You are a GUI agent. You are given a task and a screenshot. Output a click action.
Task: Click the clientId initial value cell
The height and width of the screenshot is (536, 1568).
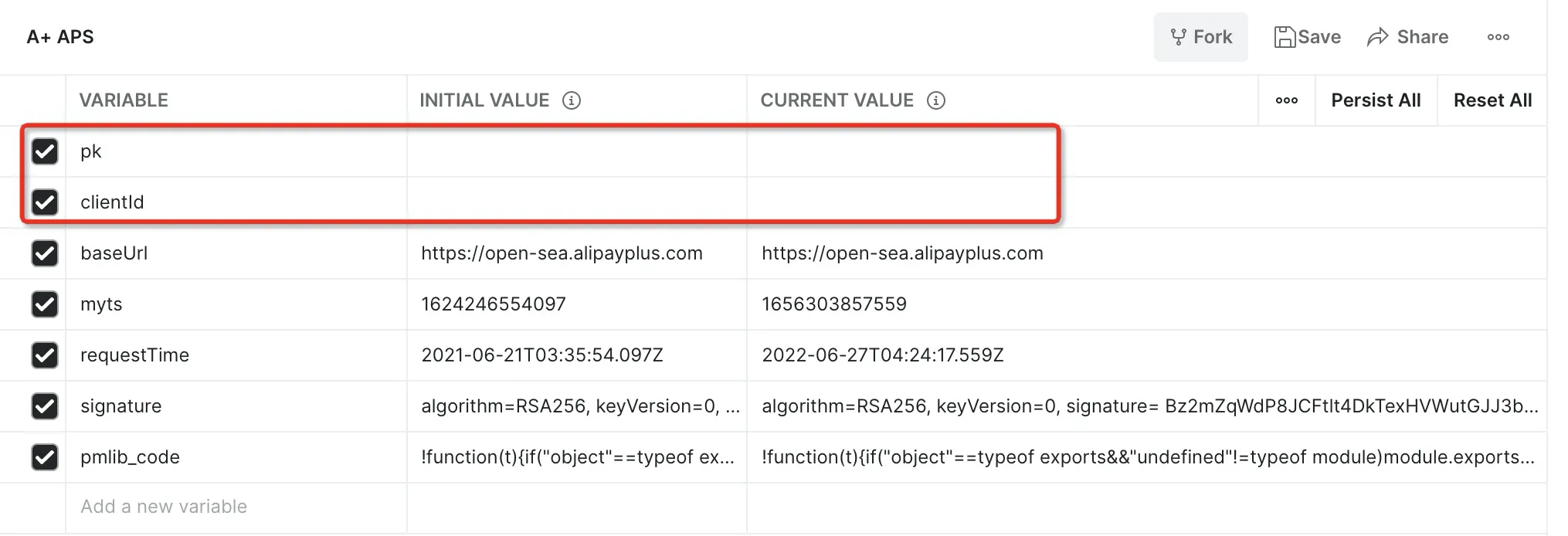(576, 202)
